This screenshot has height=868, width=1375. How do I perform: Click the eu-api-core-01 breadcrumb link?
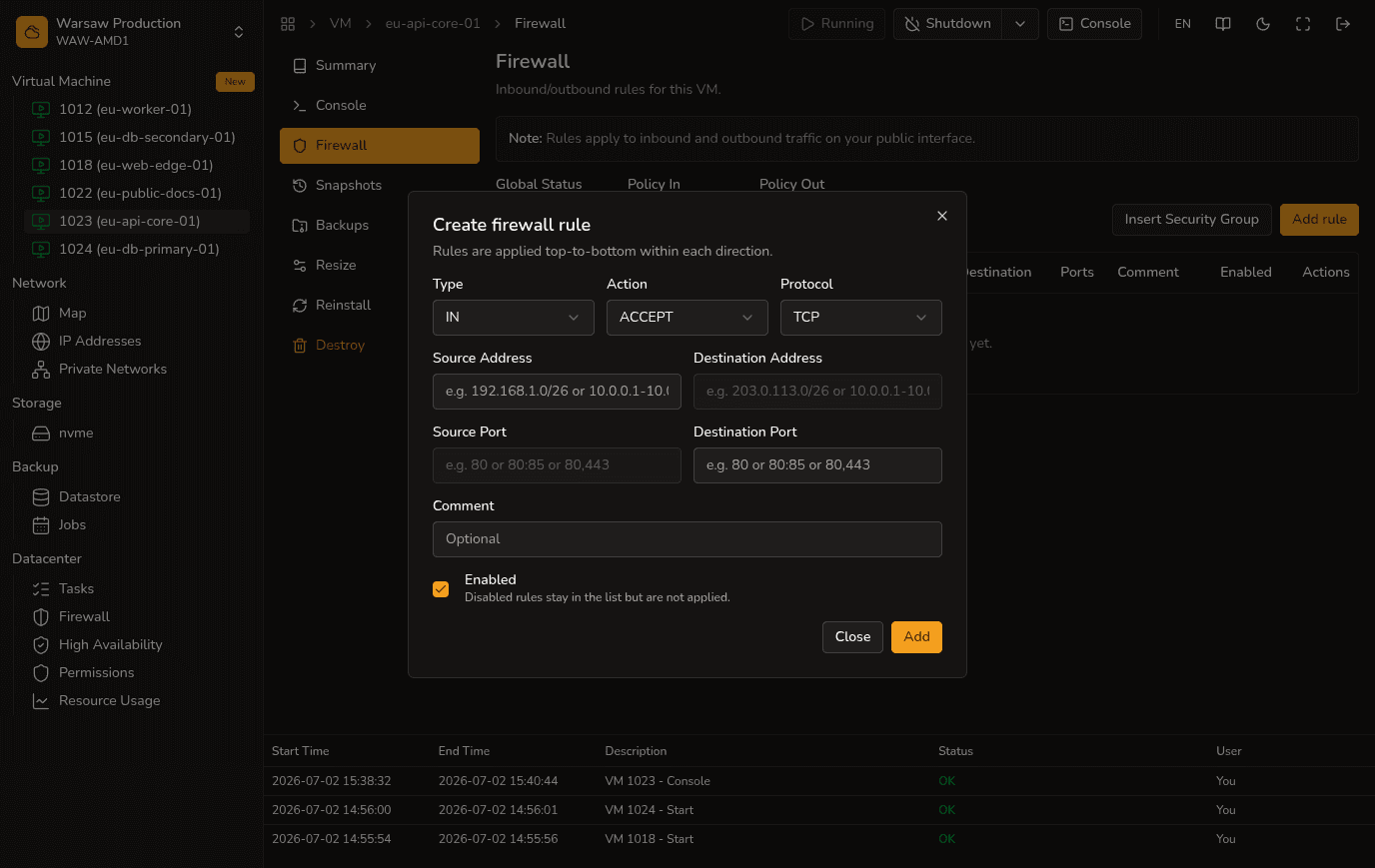click(433, 23)
